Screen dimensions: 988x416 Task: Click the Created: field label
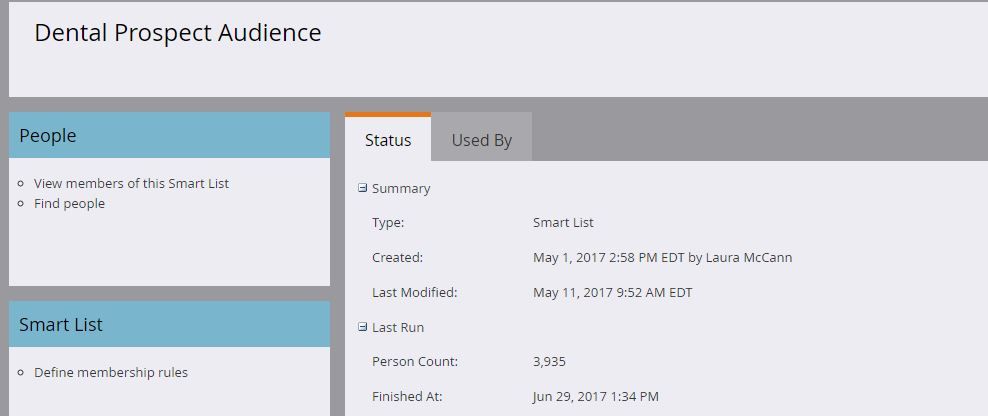(398, 257)
